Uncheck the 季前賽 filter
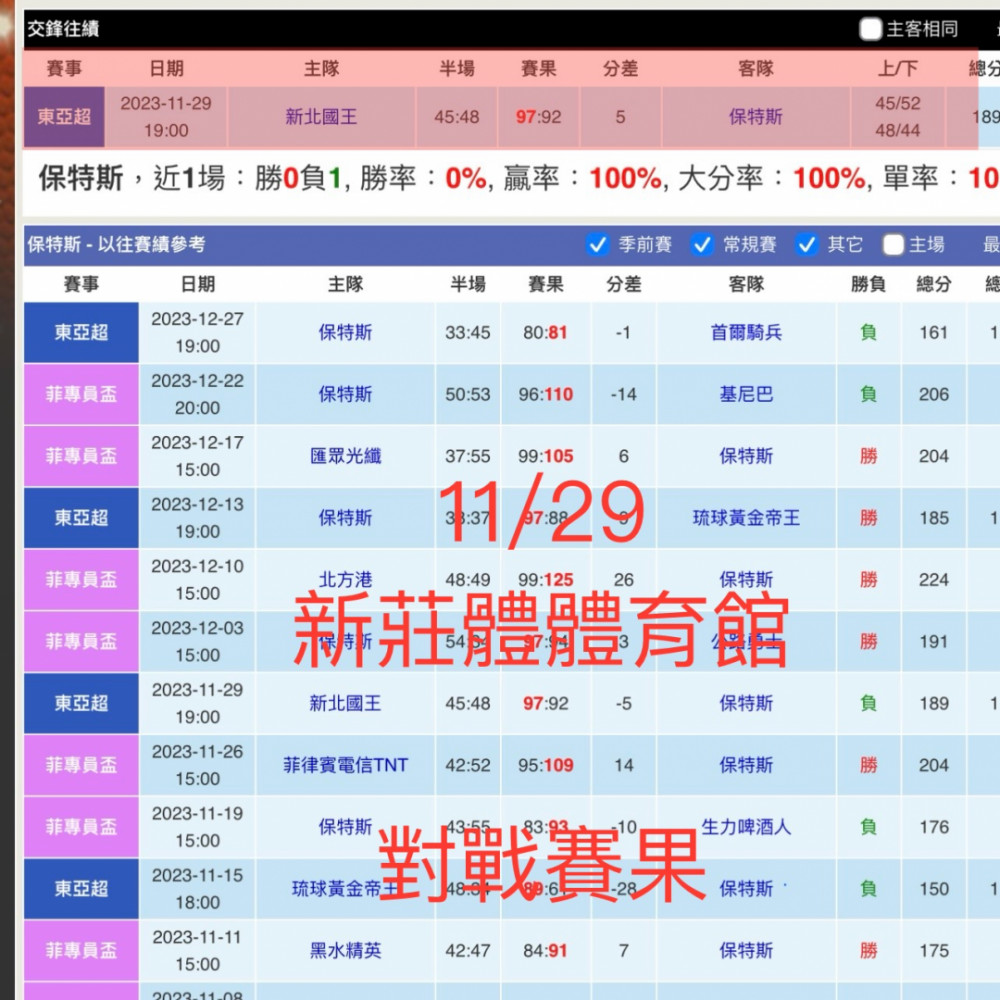Viewport: 1000px width, 1000px height. tap(598, 244)
